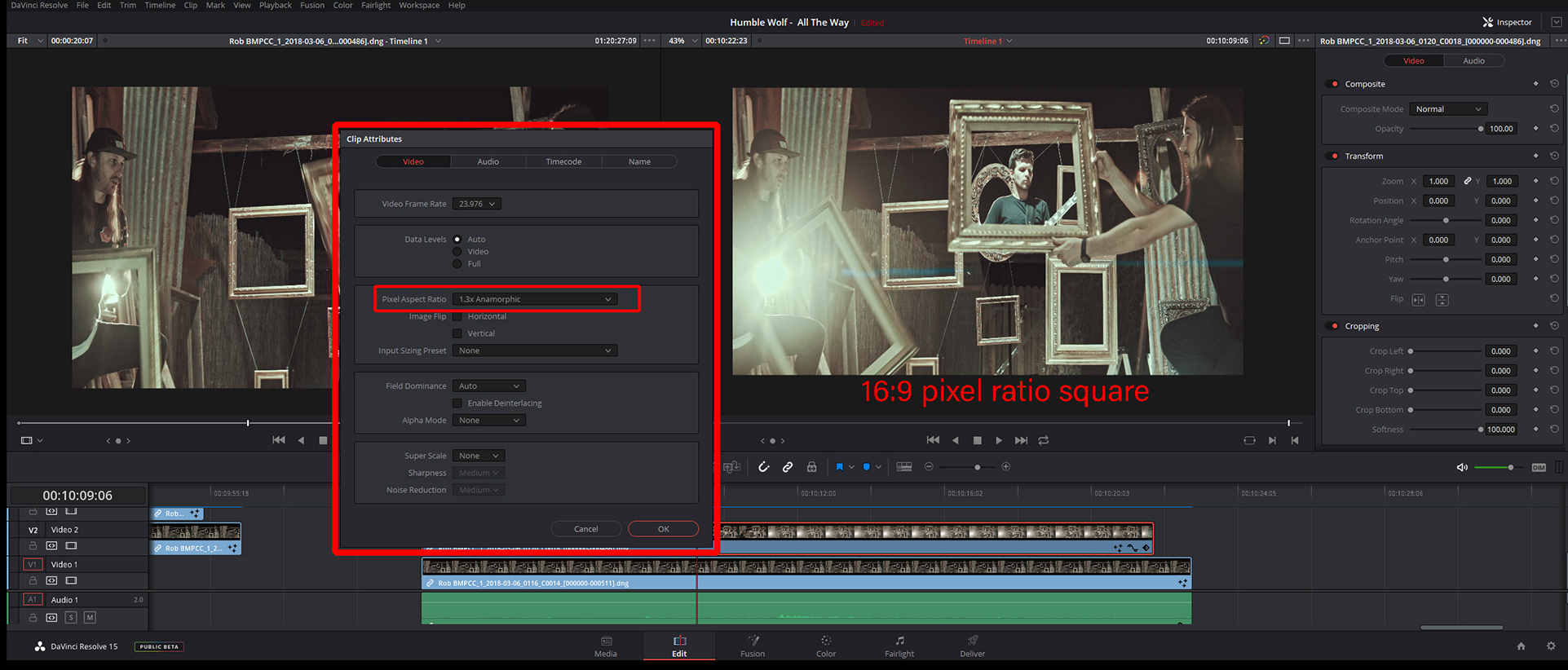
Task: Adjust the Opacity slider in Inspector
Action: [1446, 129]
